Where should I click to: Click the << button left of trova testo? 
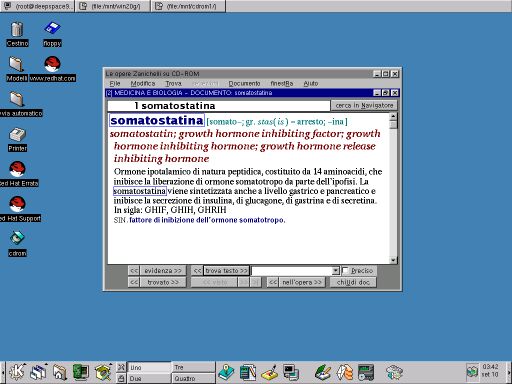[x=197, y=271]
